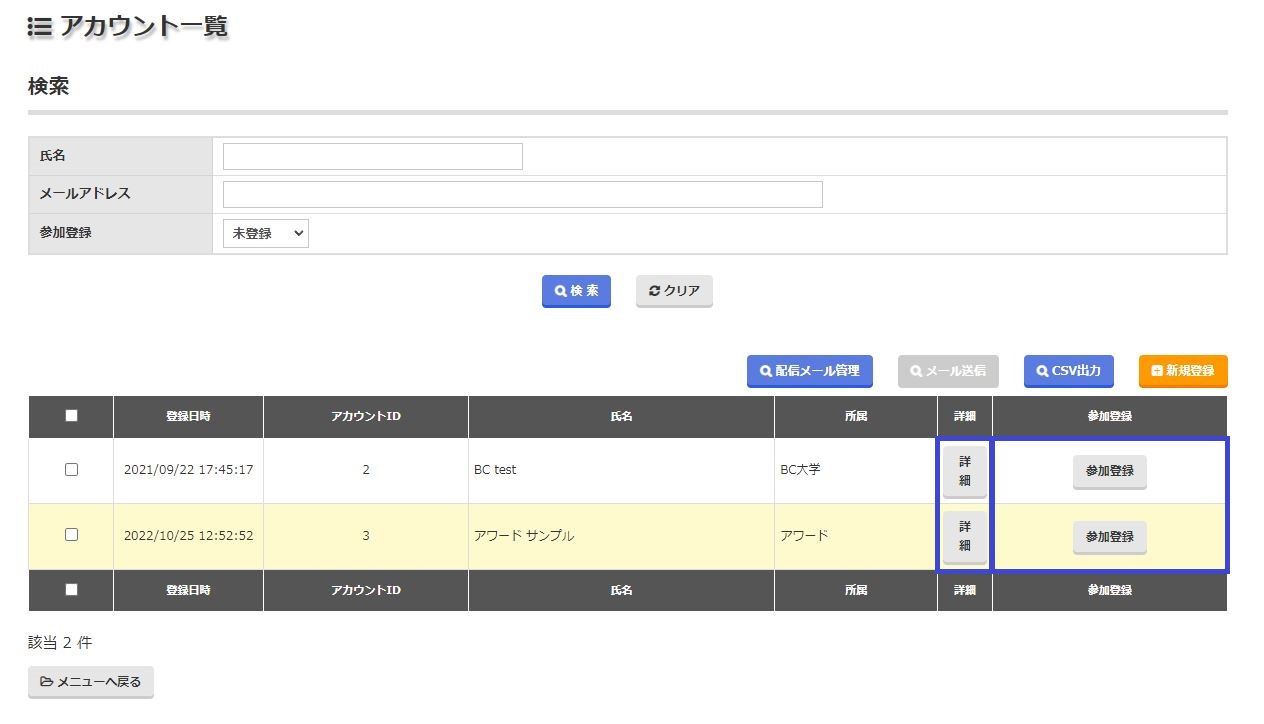Toggle select-all checkbox in table footer
1264x724 pixels.
click(x=71, y=590)
